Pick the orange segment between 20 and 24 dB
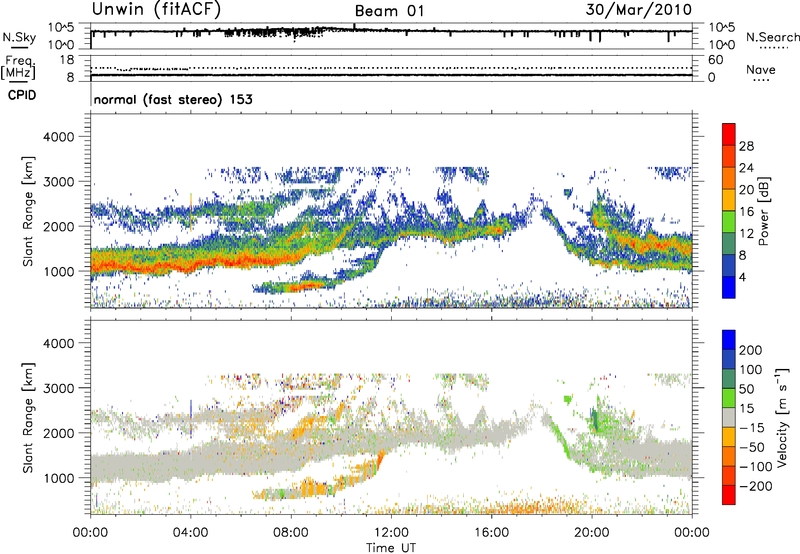Screen dimensions: 800x554 (729, 179)
